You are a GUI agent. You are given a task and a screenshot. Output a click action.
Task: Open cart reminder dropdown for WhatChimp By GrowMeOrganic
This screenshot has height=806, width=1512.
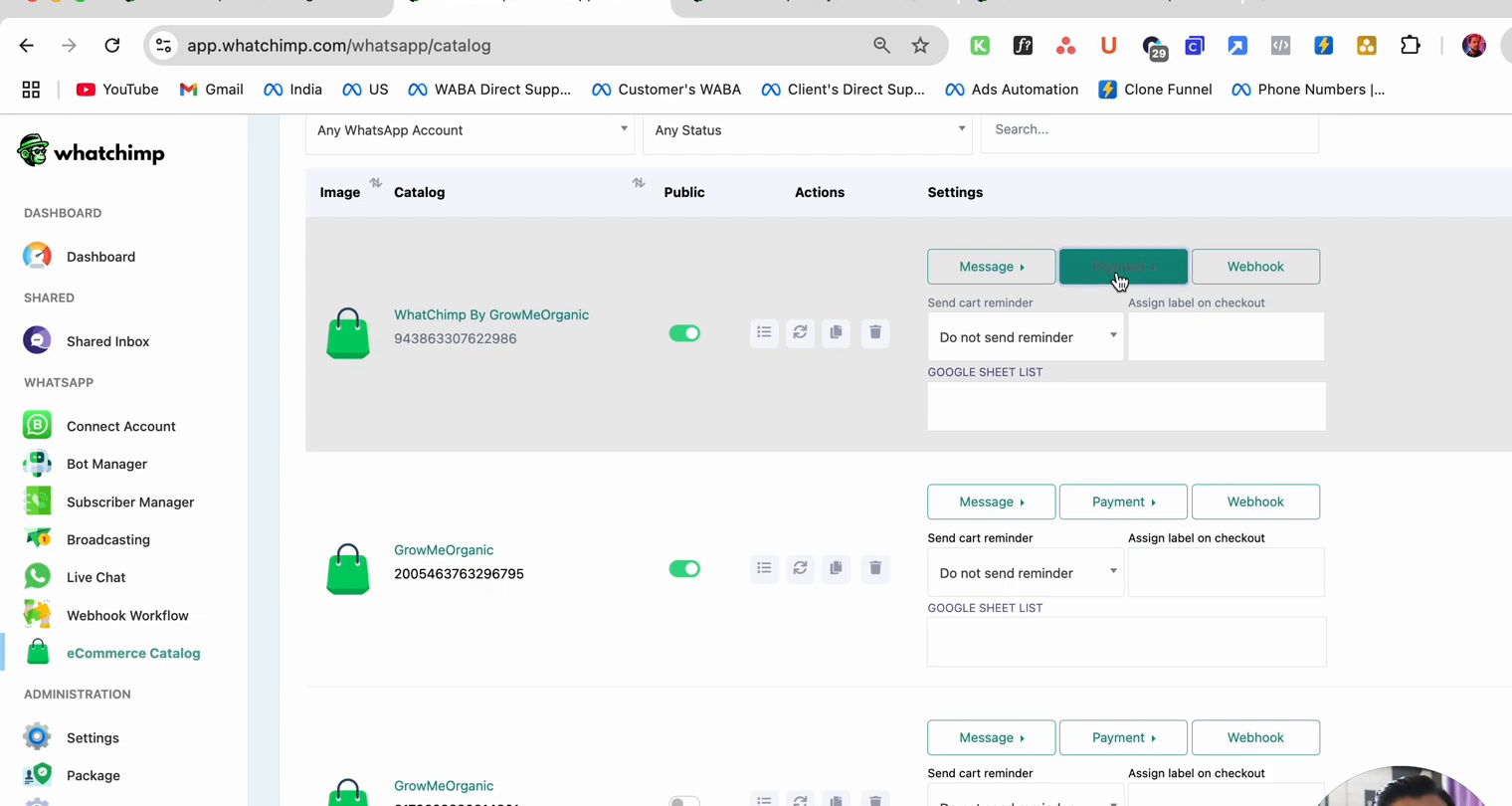[1026, 337]
